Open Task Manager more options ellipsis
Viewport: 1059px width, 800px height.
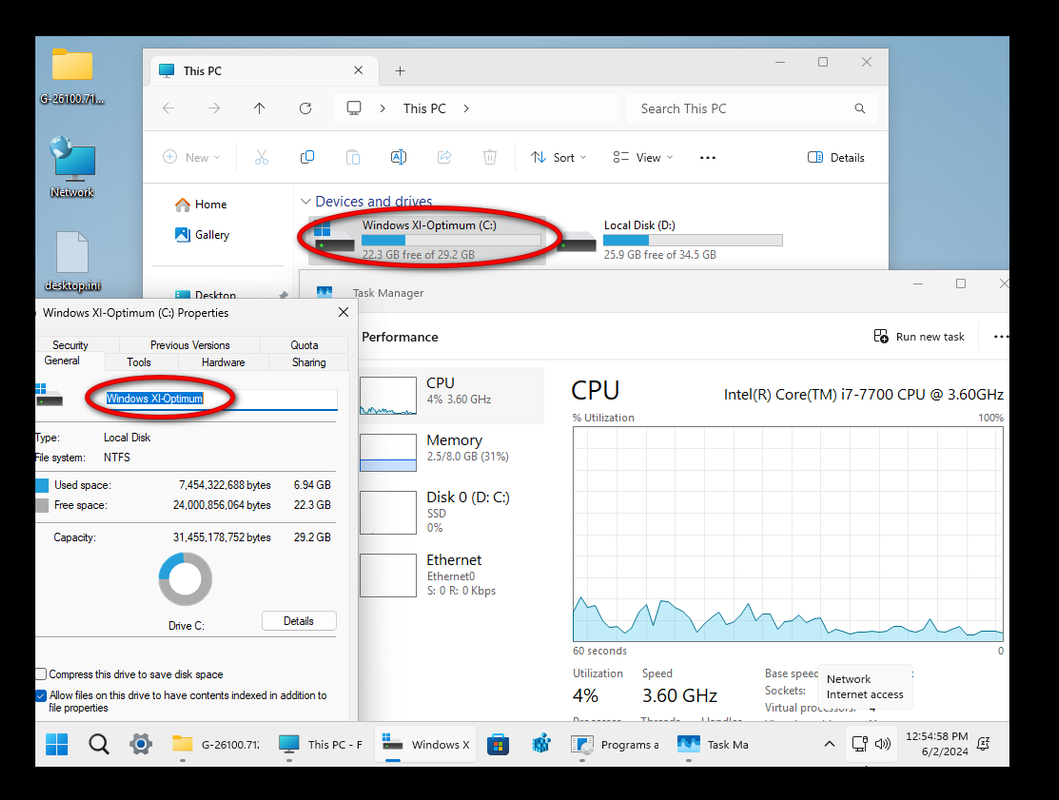1000,336
